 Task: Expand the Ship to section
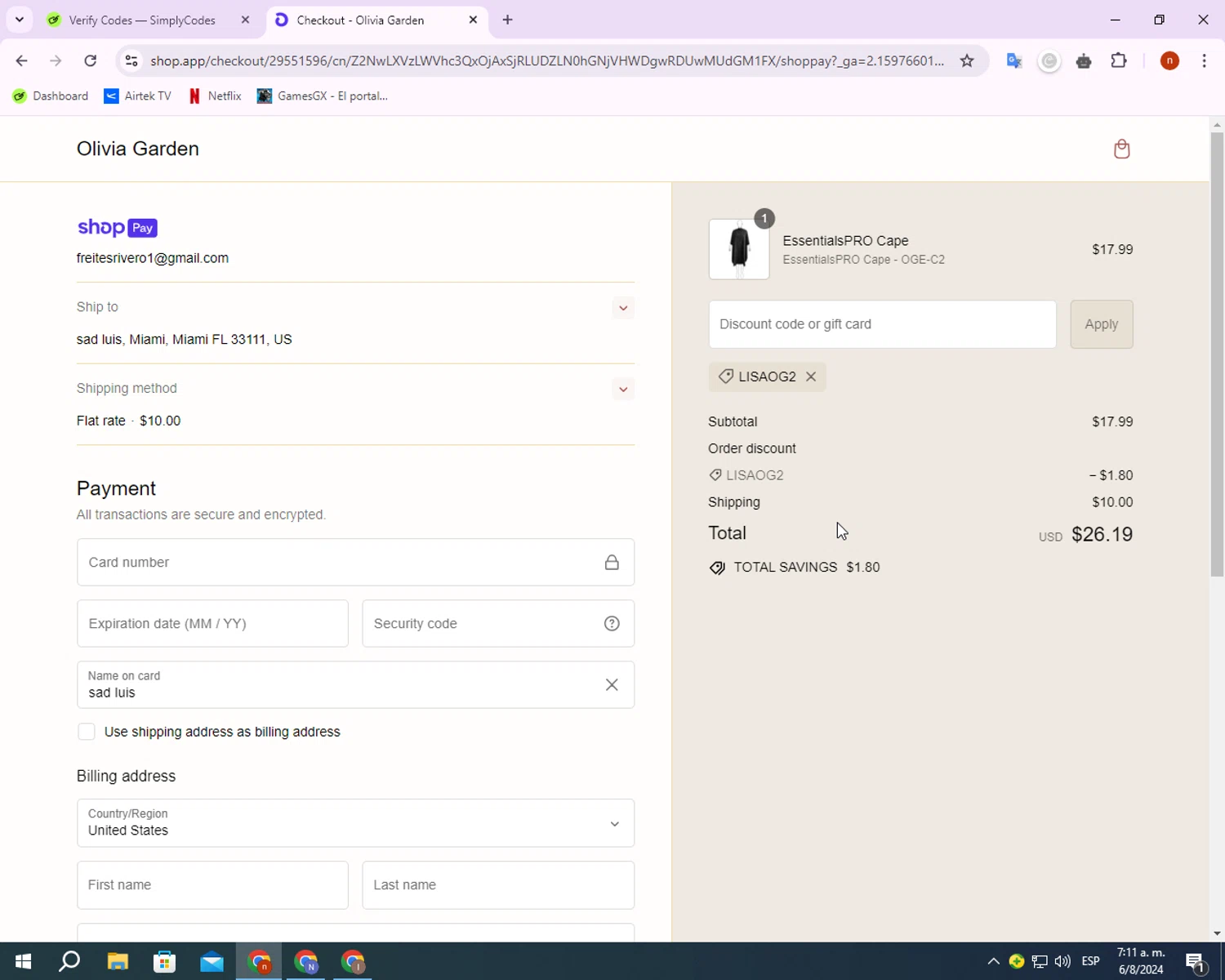[x=623, y=308]
